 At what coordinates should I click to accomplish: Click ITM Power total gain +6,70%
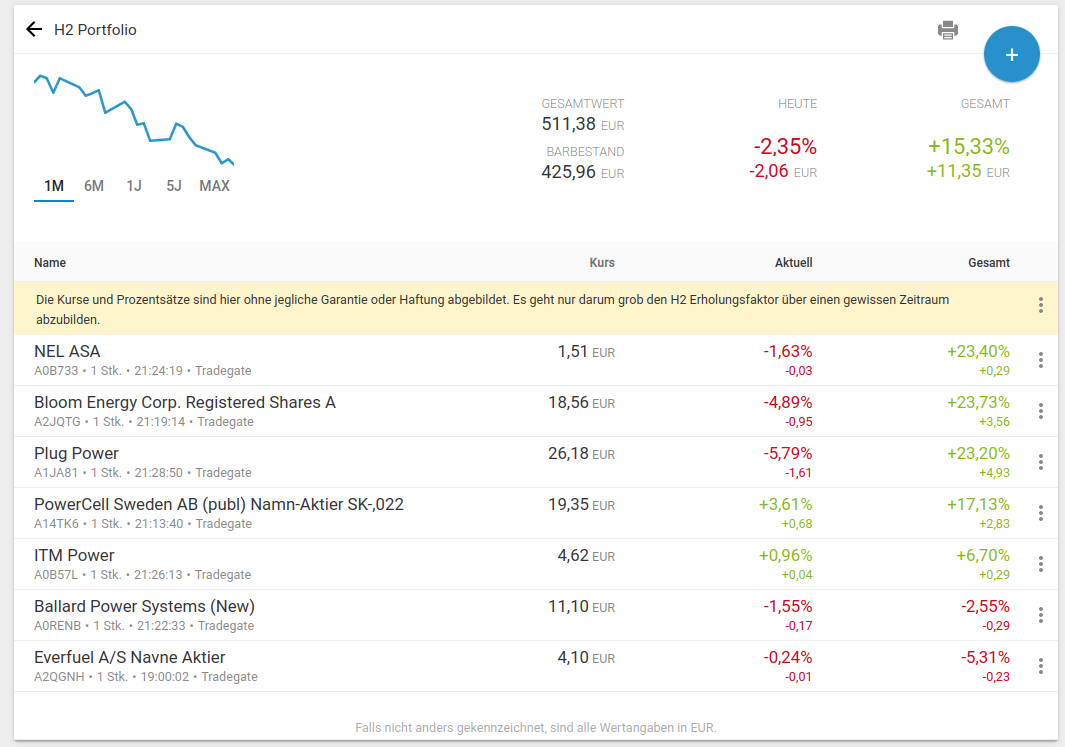983,555
